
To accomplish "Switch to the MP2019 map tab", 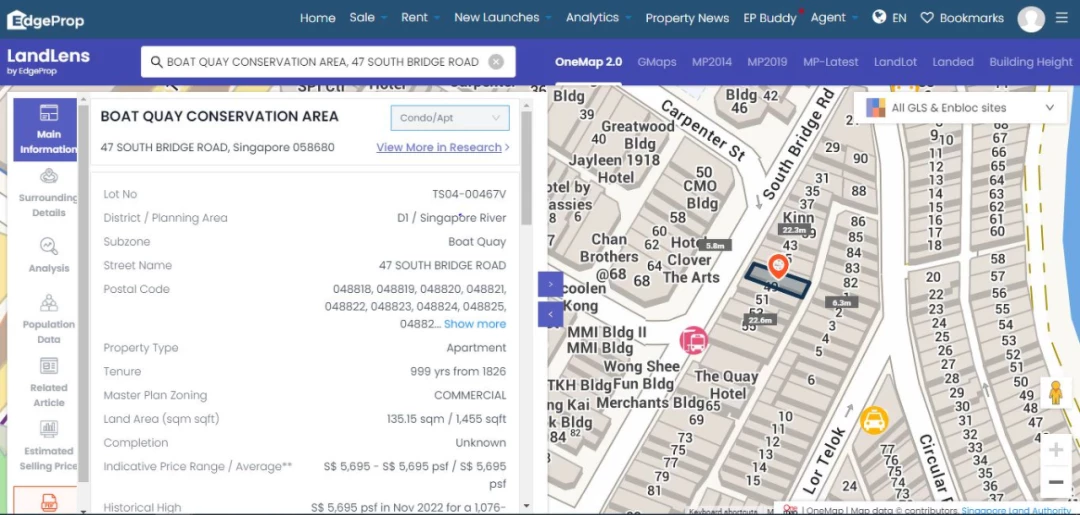I will coord(767,62).
